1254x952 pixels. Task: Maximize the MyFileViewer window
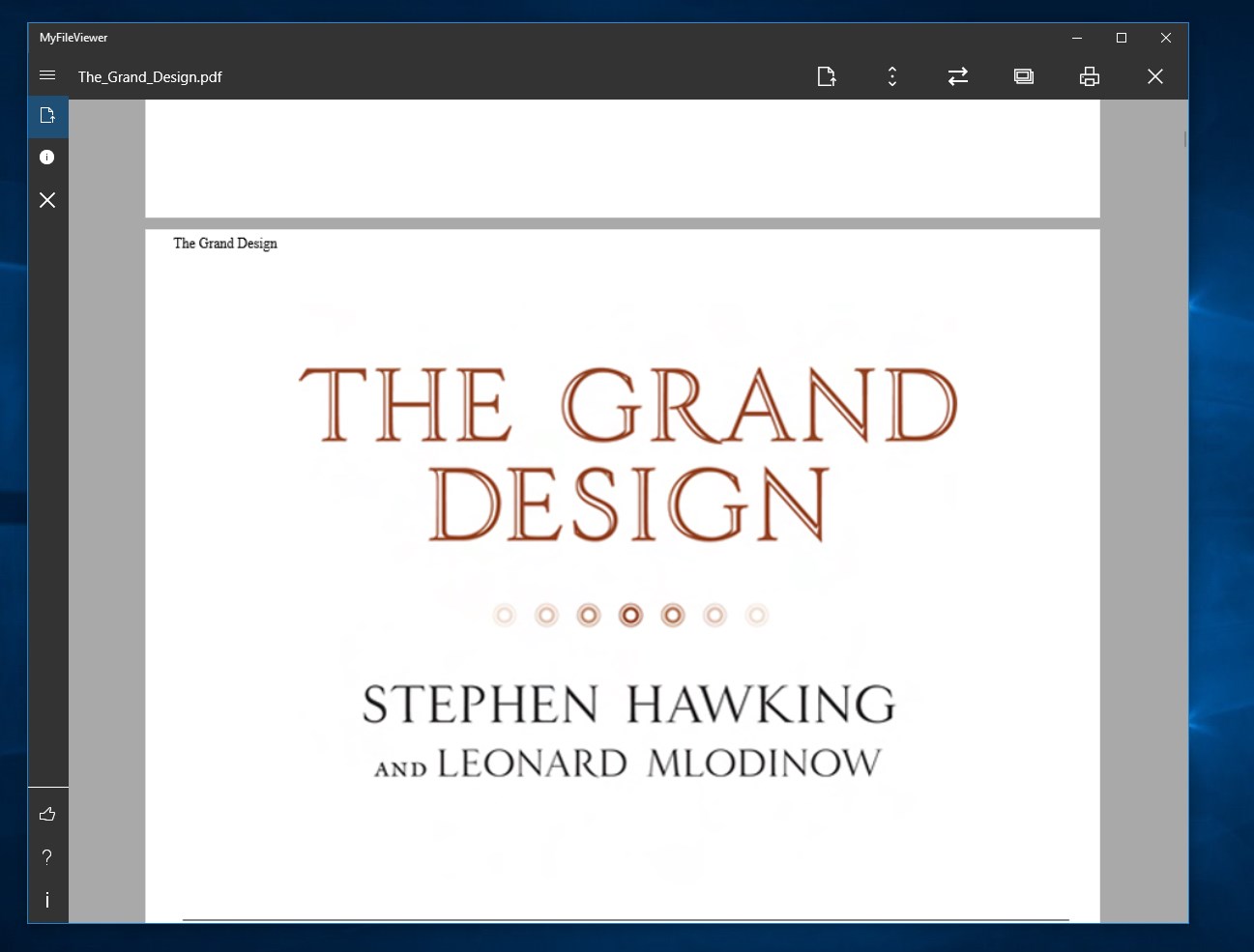1122,38
